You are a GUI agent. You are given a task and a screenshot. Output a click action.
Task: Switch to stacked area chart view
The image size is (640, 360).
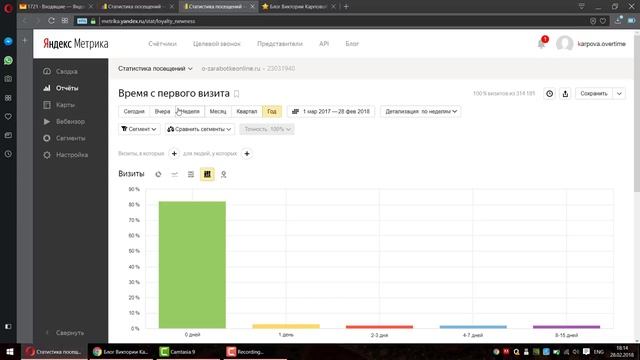[191, 174]
